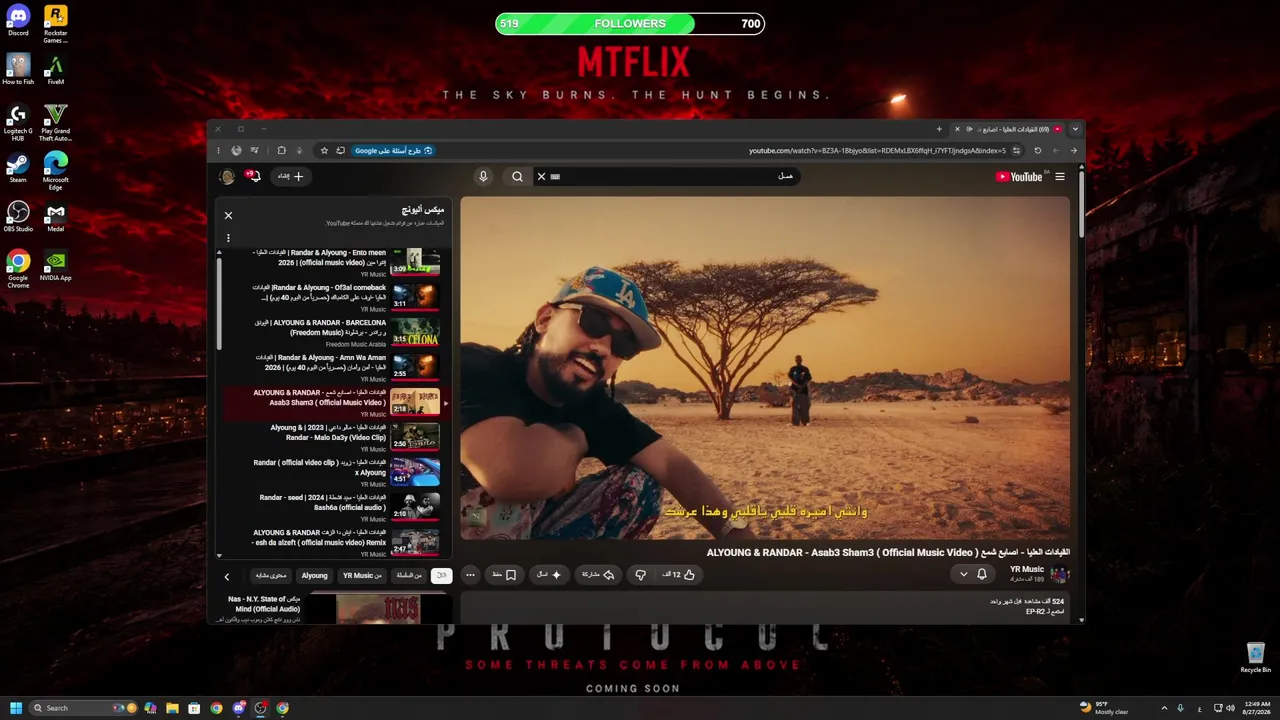Open the YR Music channel avatar

[x=1059, y=575]
